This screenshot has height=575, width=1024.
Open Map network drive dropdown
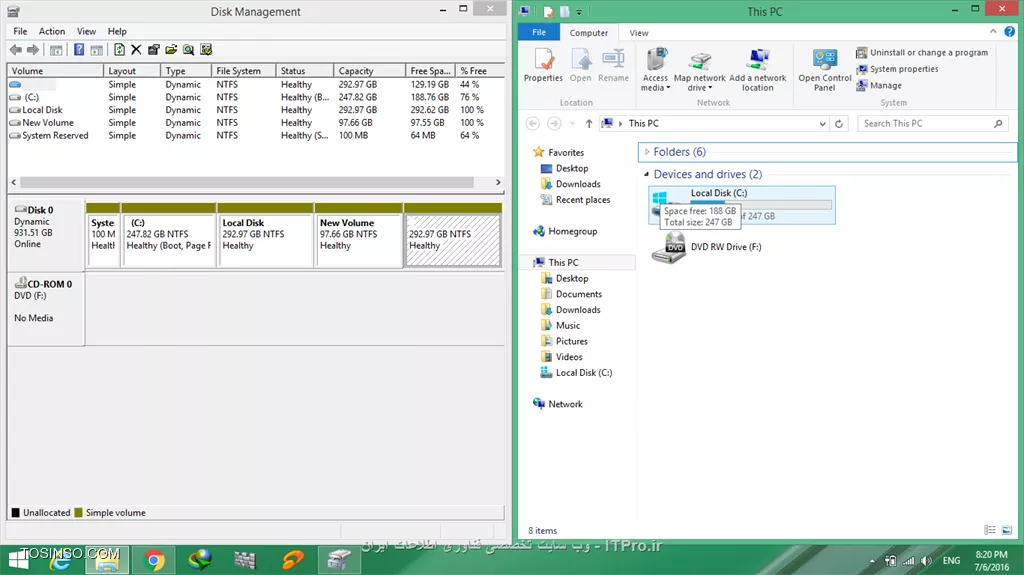click(699, 70)
